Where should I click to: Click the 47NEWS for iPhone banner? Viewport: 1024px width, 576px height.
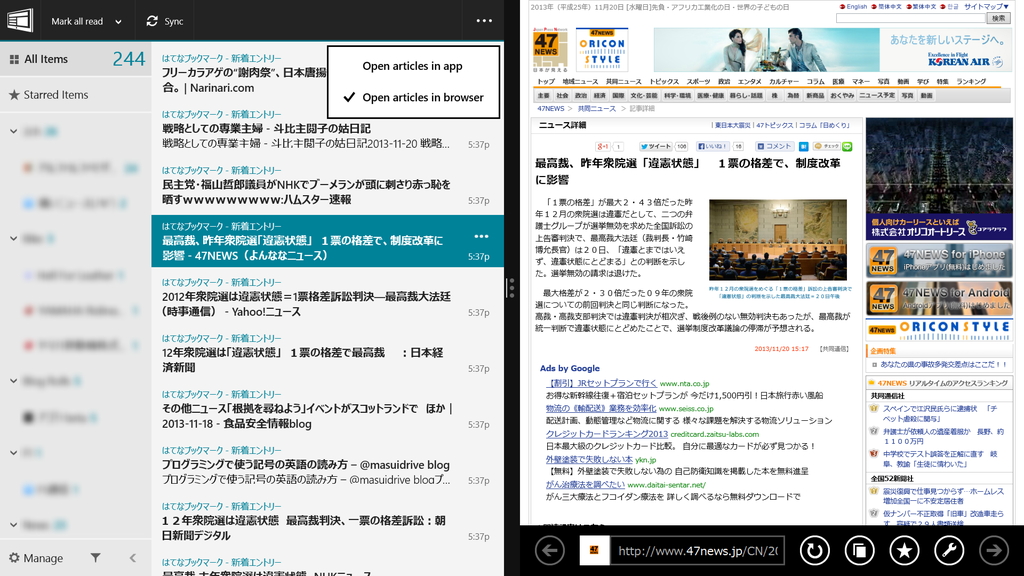[939, 260]
